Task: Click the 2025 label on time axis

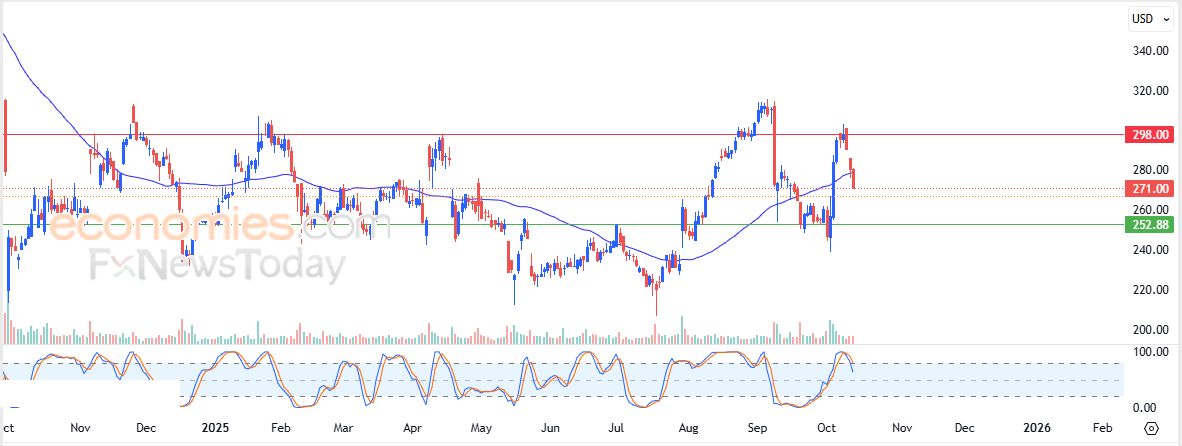Action: pos(216,428)
